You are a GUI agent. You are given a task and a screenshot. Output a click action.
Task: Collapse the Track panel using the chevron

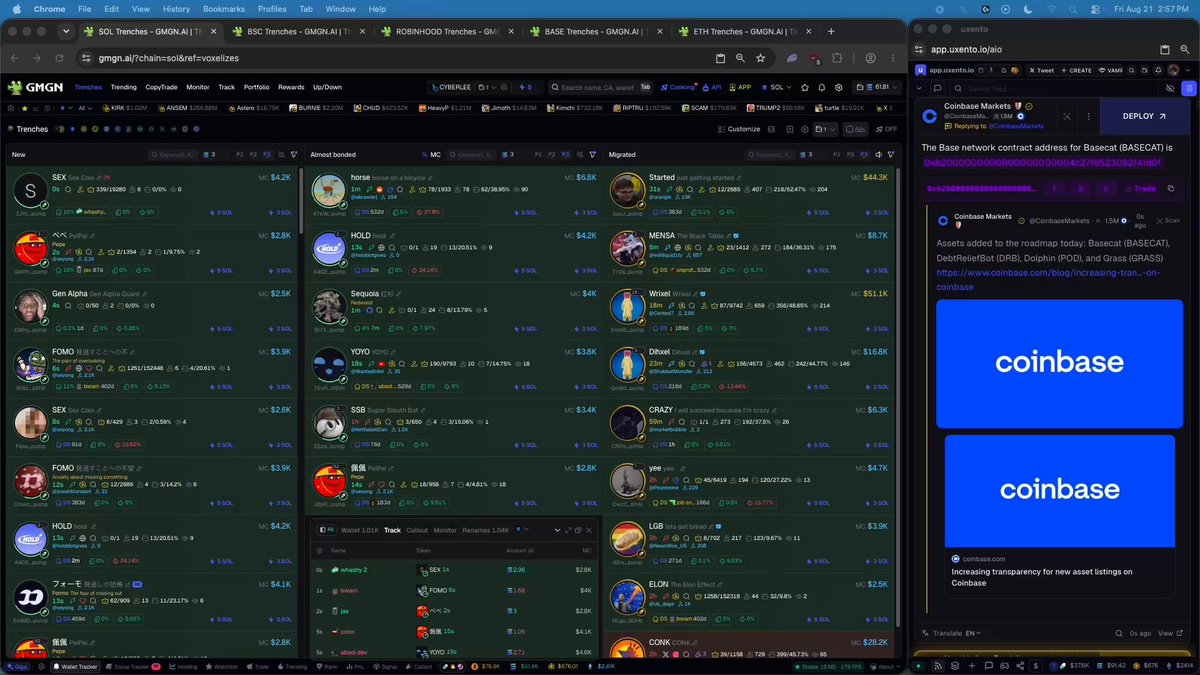pyautogui.click(x=555, y=530)
